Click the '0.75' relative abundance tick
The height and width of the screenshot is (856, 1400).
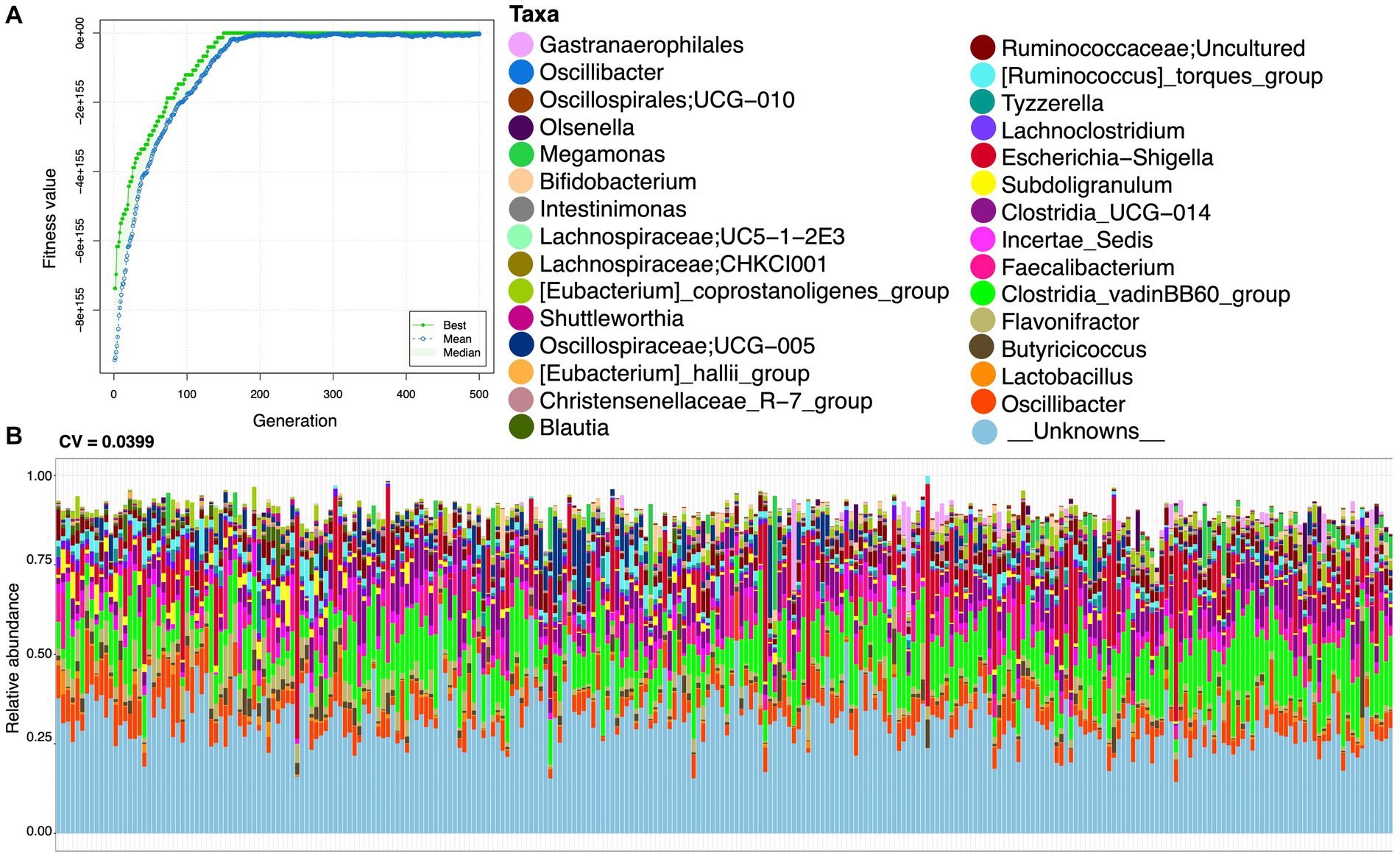(x=39, y=559)
